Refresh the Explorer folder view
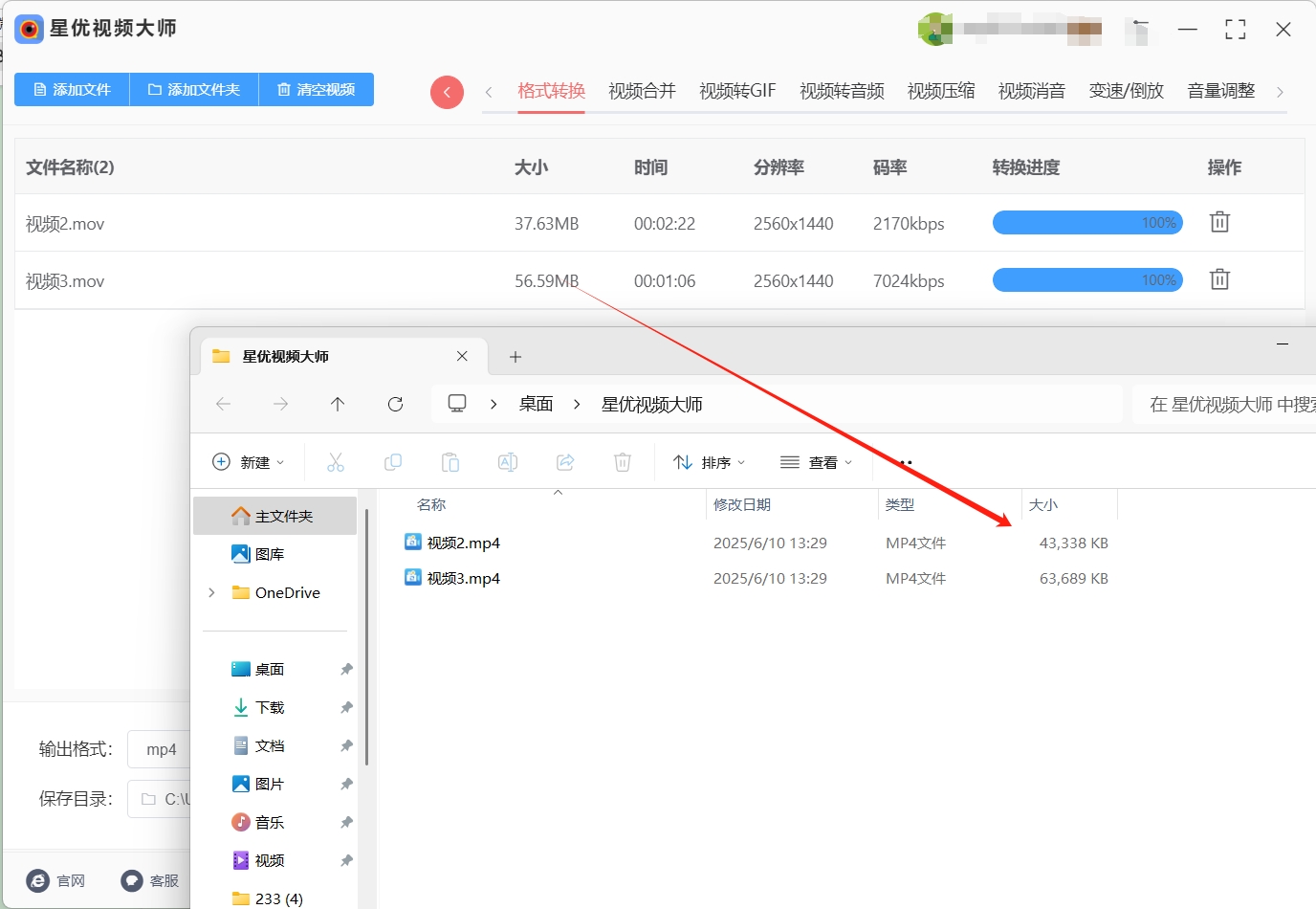1316x909 pixels. tap(395, 404)
